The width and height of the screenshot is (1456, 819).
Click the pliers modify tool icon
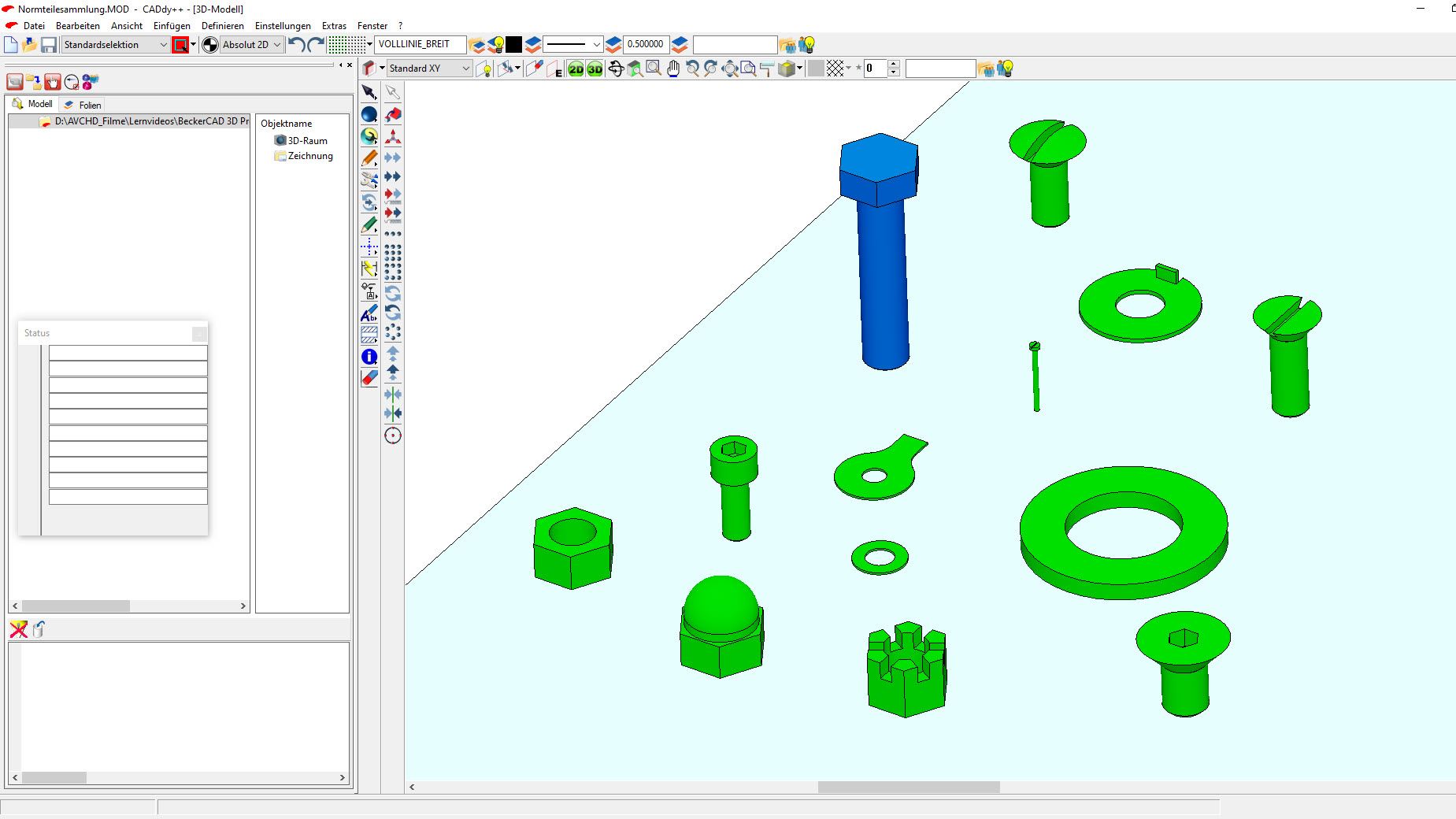(369, 180)
